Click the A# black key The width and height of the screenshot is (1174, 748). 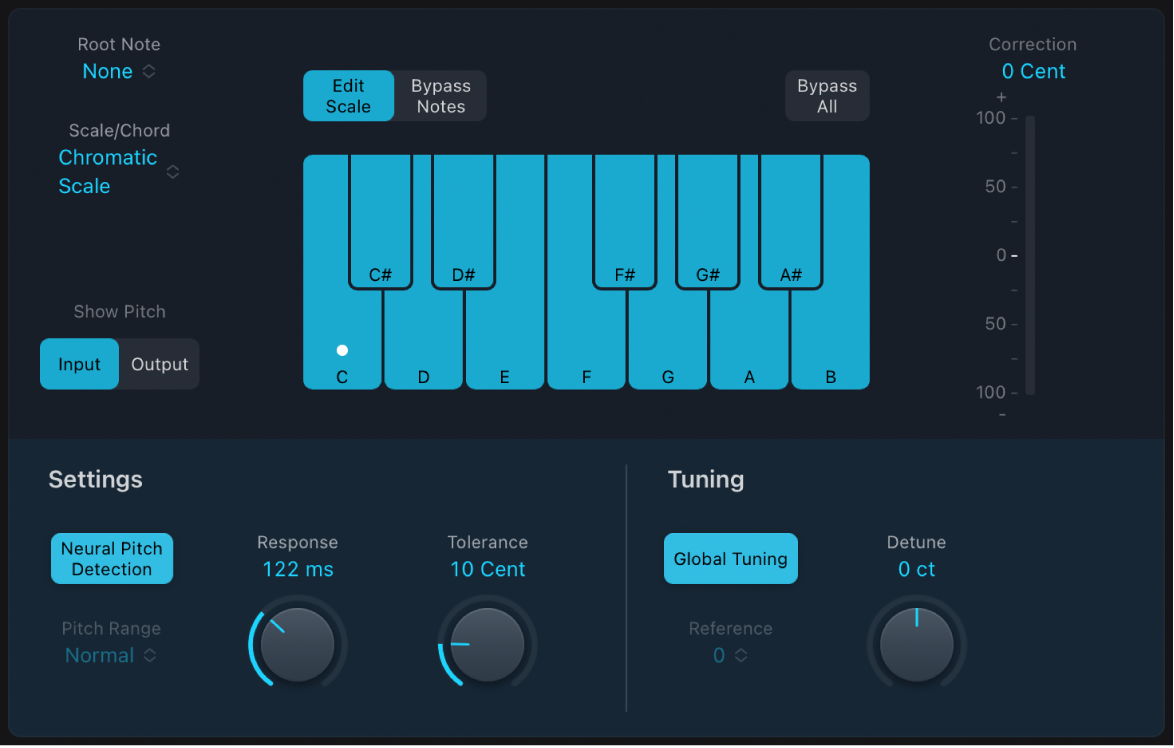click(x=791, y=222)
